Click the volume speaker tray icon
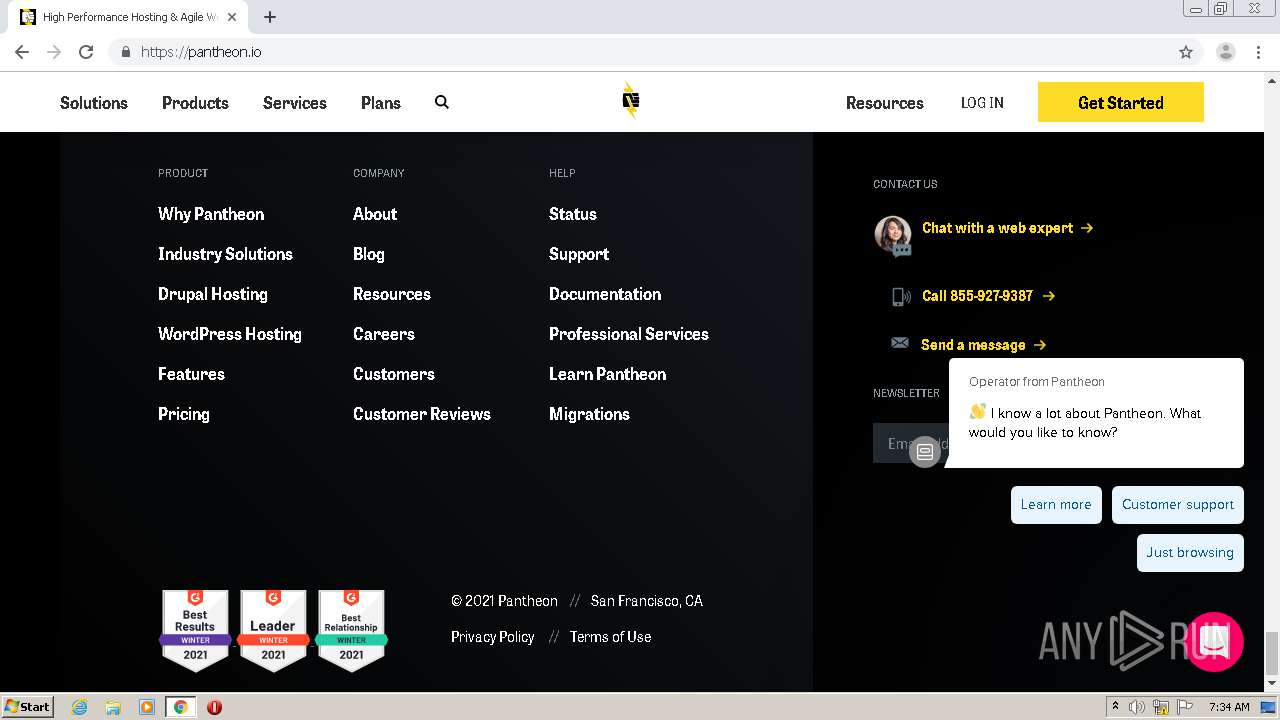Viewport: 1280px width, 720px height. tap(1137, 707)
